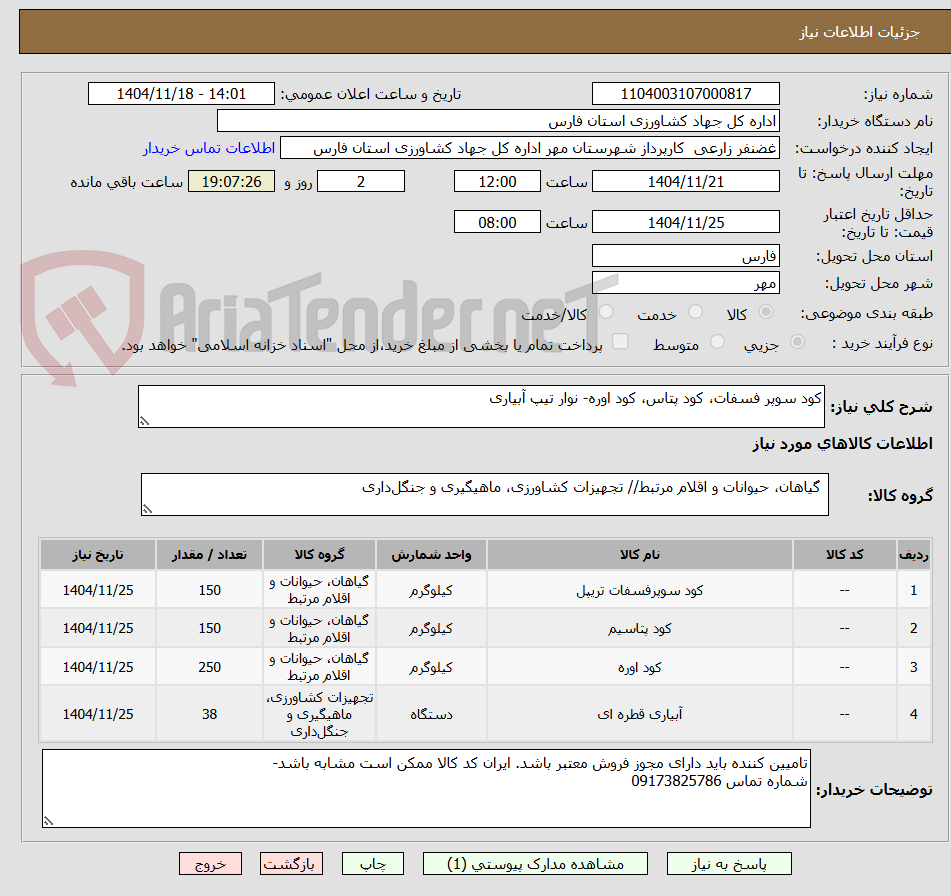The width and height of the screenshot is (951, 896).
Task: Click the 'تعداد / مقدار' column header
Action: point(209,554)
